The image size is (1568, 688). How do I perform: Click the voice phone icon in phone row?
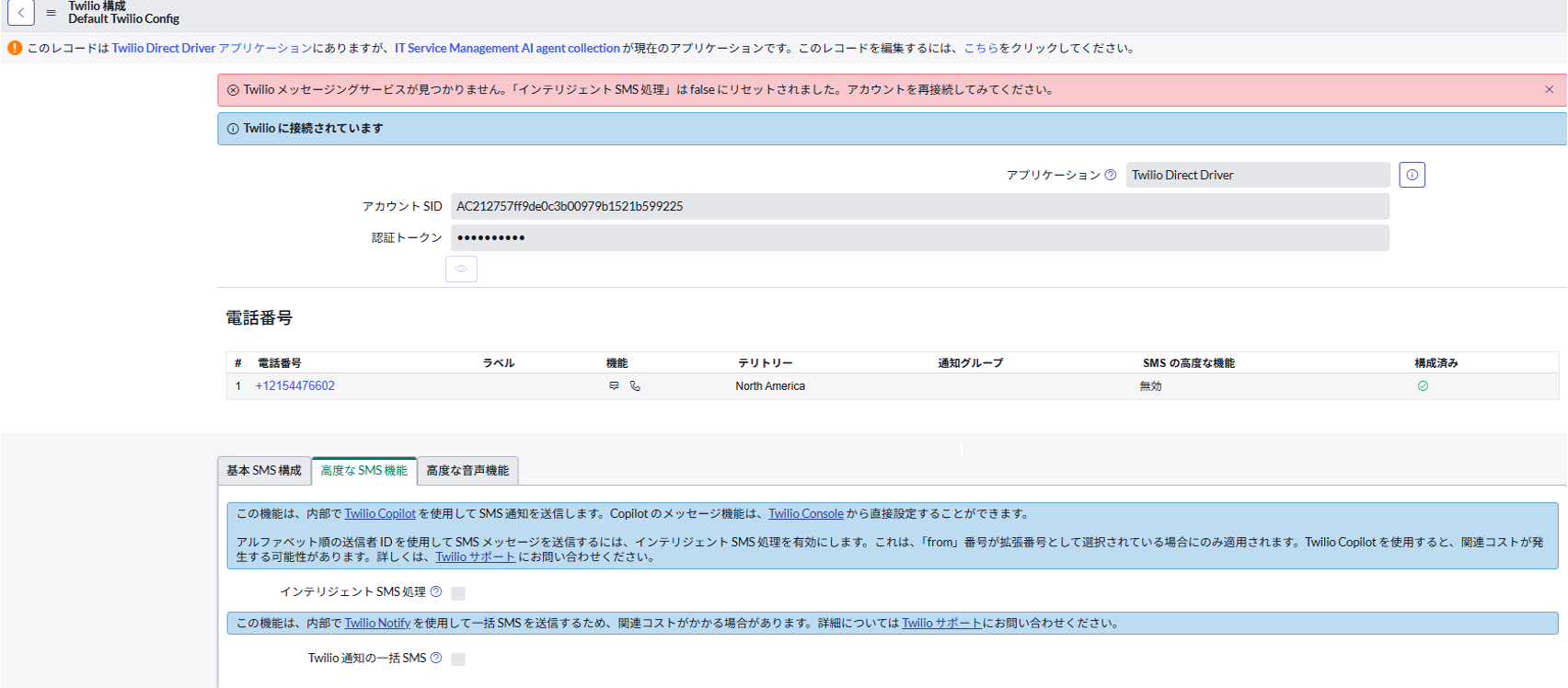pyautogui.click(x=635, y=386)
